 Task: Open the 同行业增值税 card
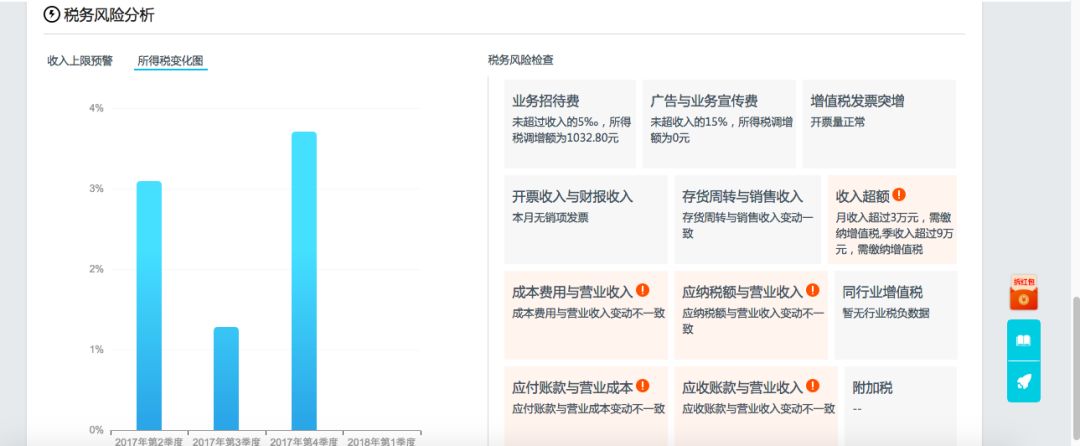[895, 315]
